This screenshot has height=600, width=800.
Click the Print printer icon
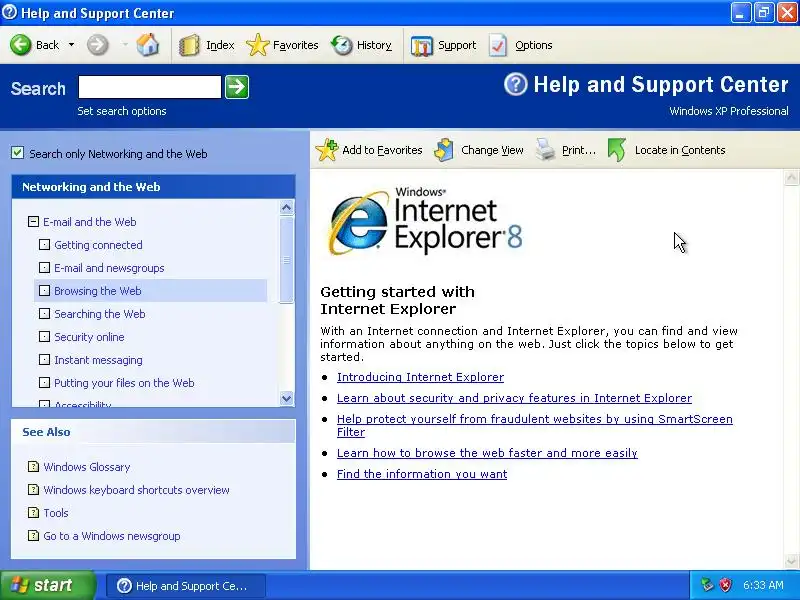(x=545, y=150)
